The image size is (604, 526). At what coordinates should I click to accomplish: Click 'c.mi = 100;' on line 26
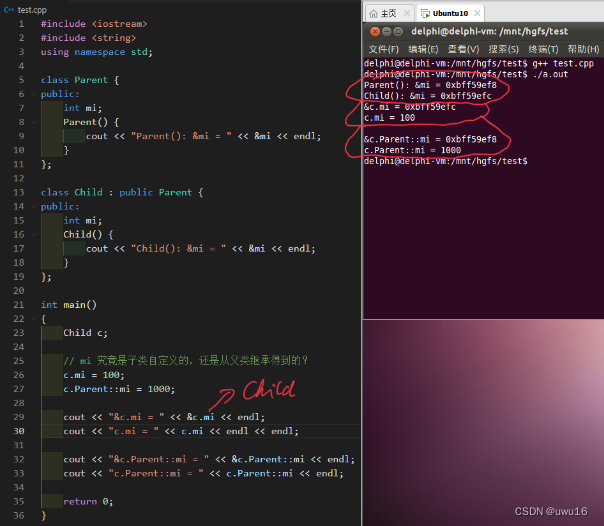pyautogui.click(x=94, y=375)
